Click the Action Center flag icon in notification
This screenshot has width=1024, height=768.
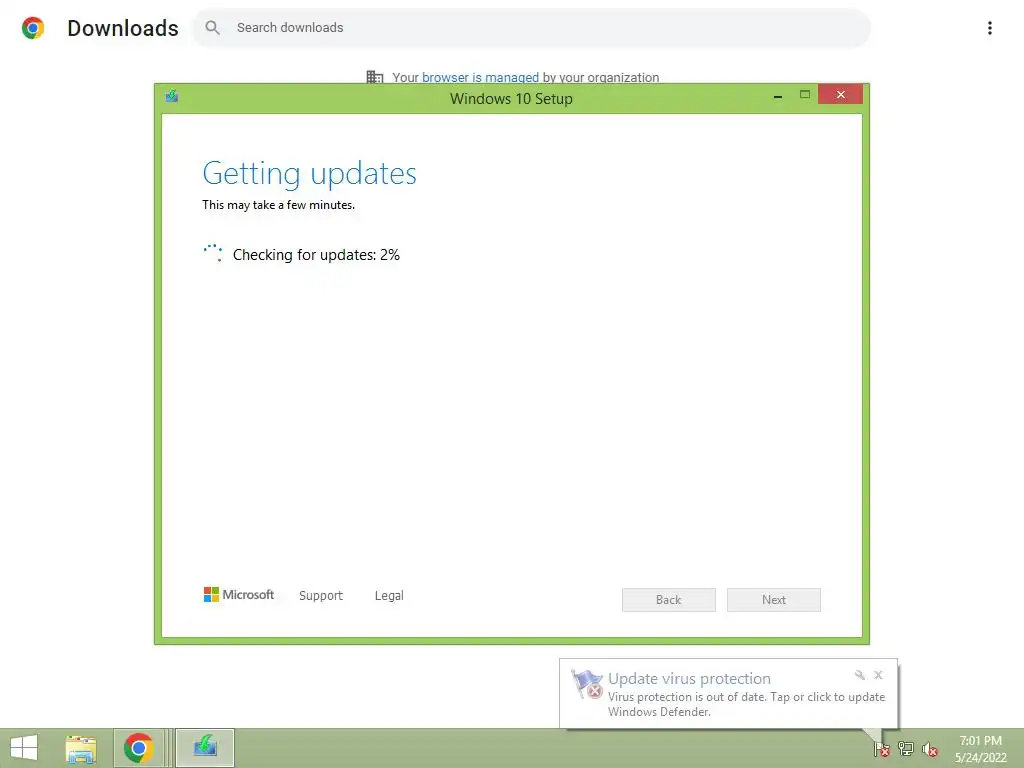point(586,684)
